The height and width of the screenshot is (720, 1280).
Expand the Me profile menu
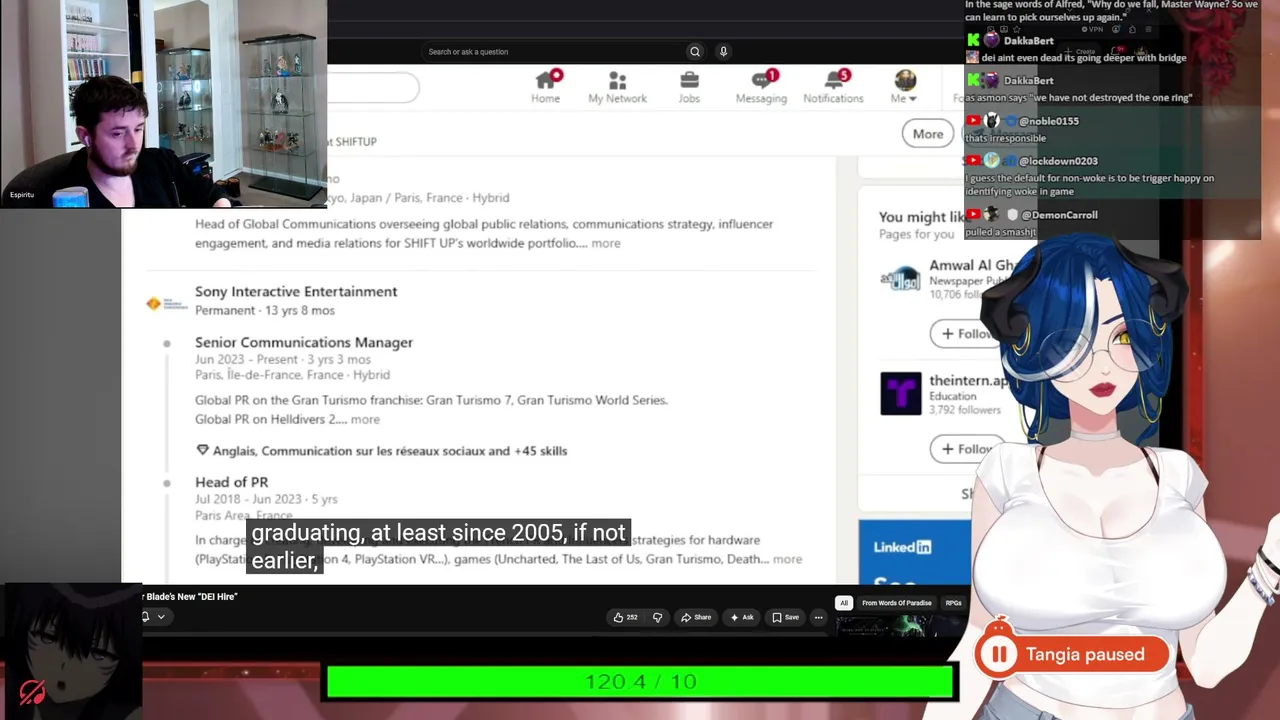(904, 87)
